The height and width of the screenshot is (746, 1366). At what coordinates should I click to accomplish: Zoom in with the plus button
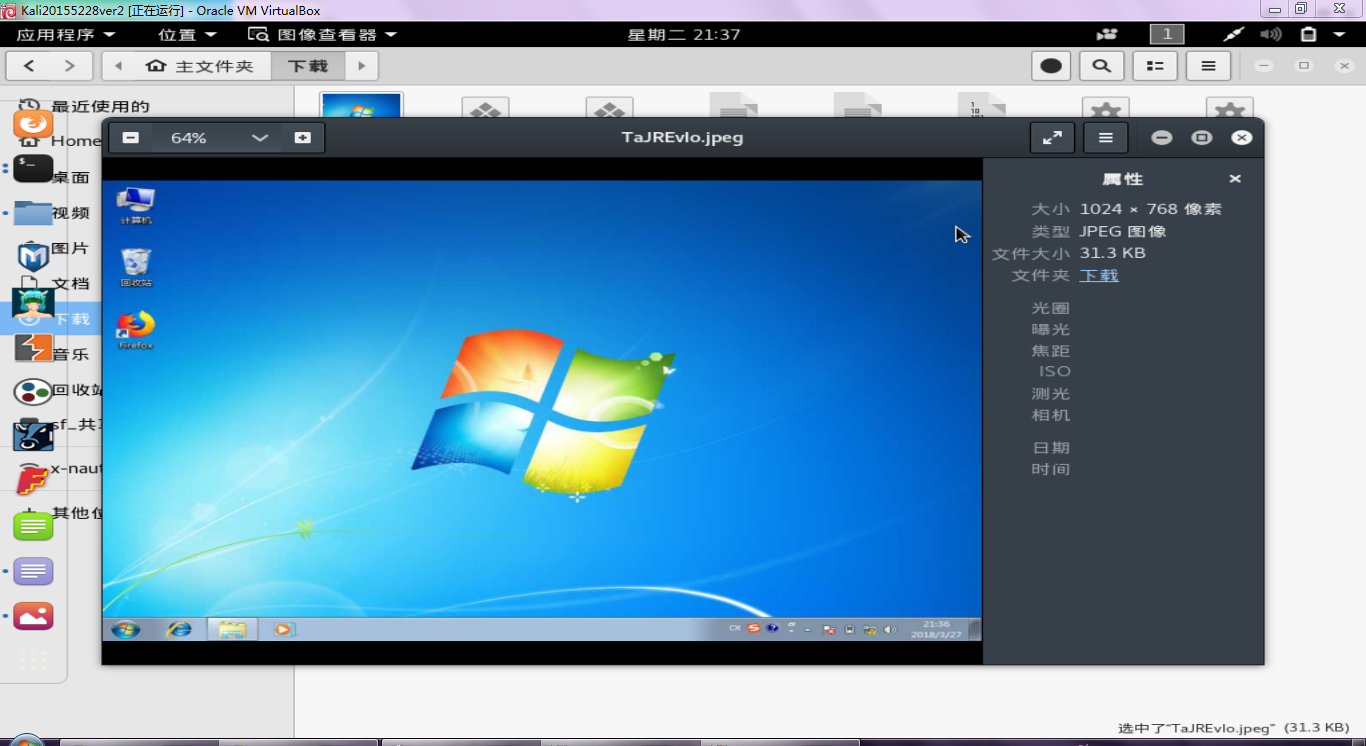303,138
